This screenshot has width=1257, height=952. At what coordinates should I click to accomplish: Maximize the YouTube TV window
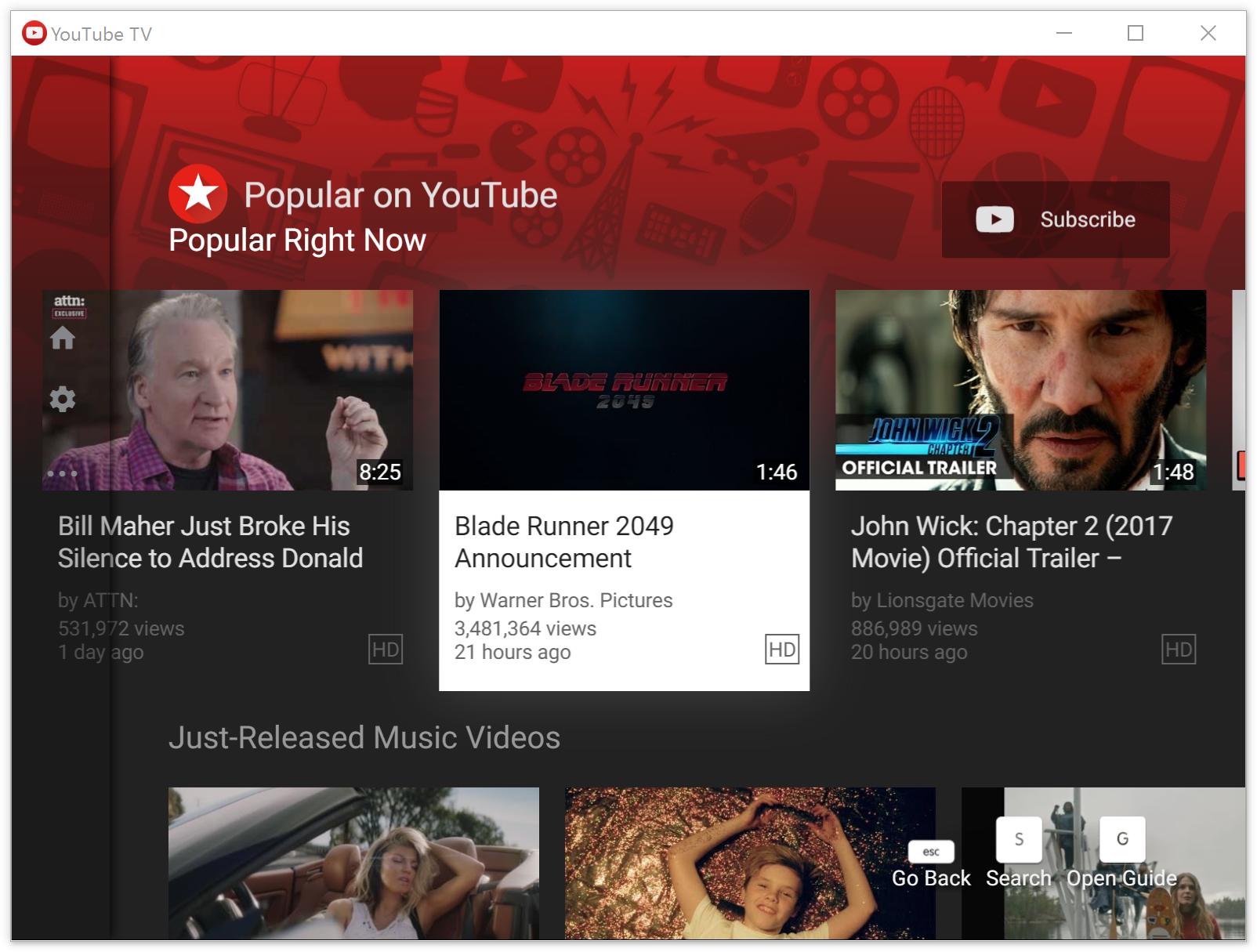tap(1136, 33)
